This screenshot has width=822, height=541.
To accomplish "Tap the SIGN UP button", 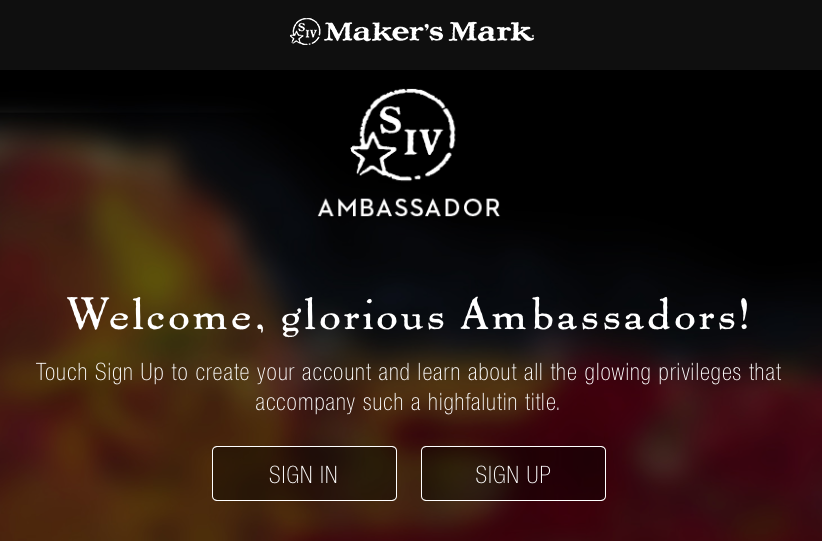I will coord(513,473).
